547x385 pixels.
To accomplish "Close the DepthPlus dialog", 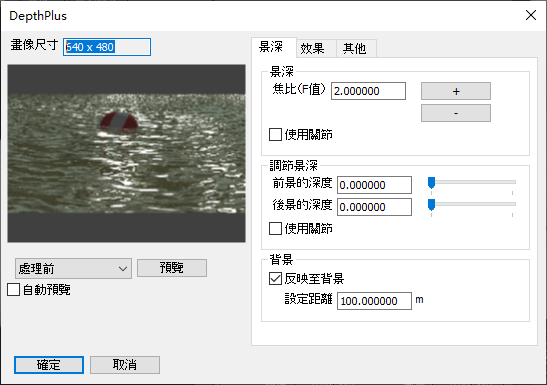I will [531, 15].
